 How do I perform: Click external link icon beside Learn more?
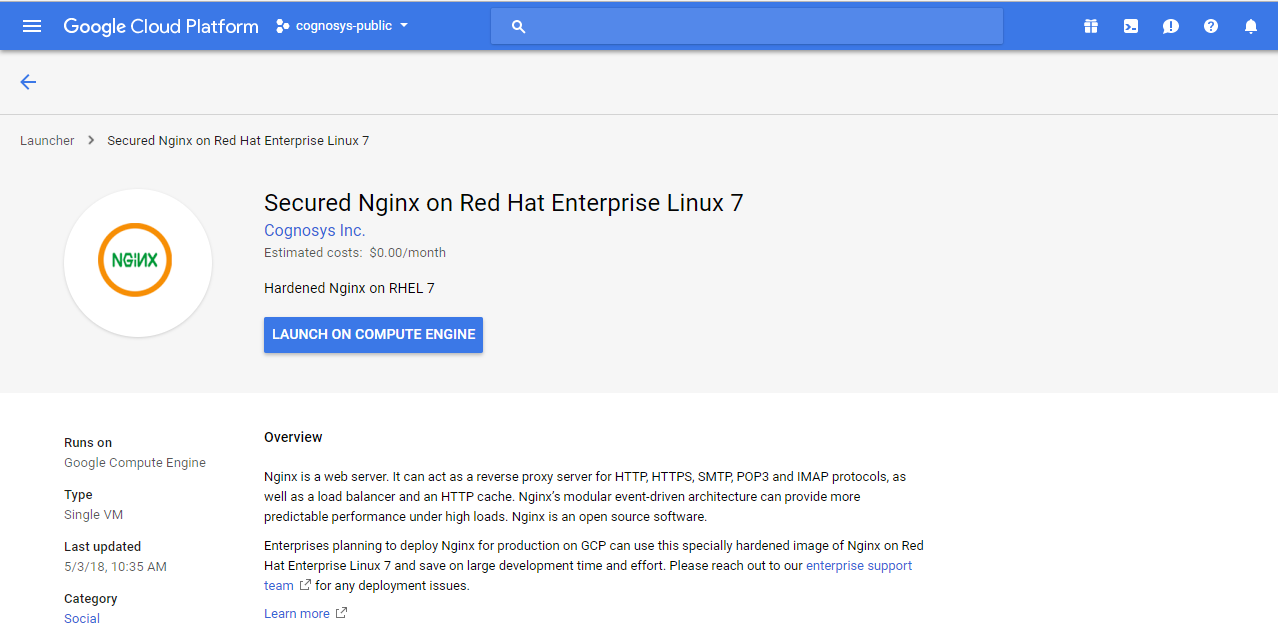click(341, 613)
